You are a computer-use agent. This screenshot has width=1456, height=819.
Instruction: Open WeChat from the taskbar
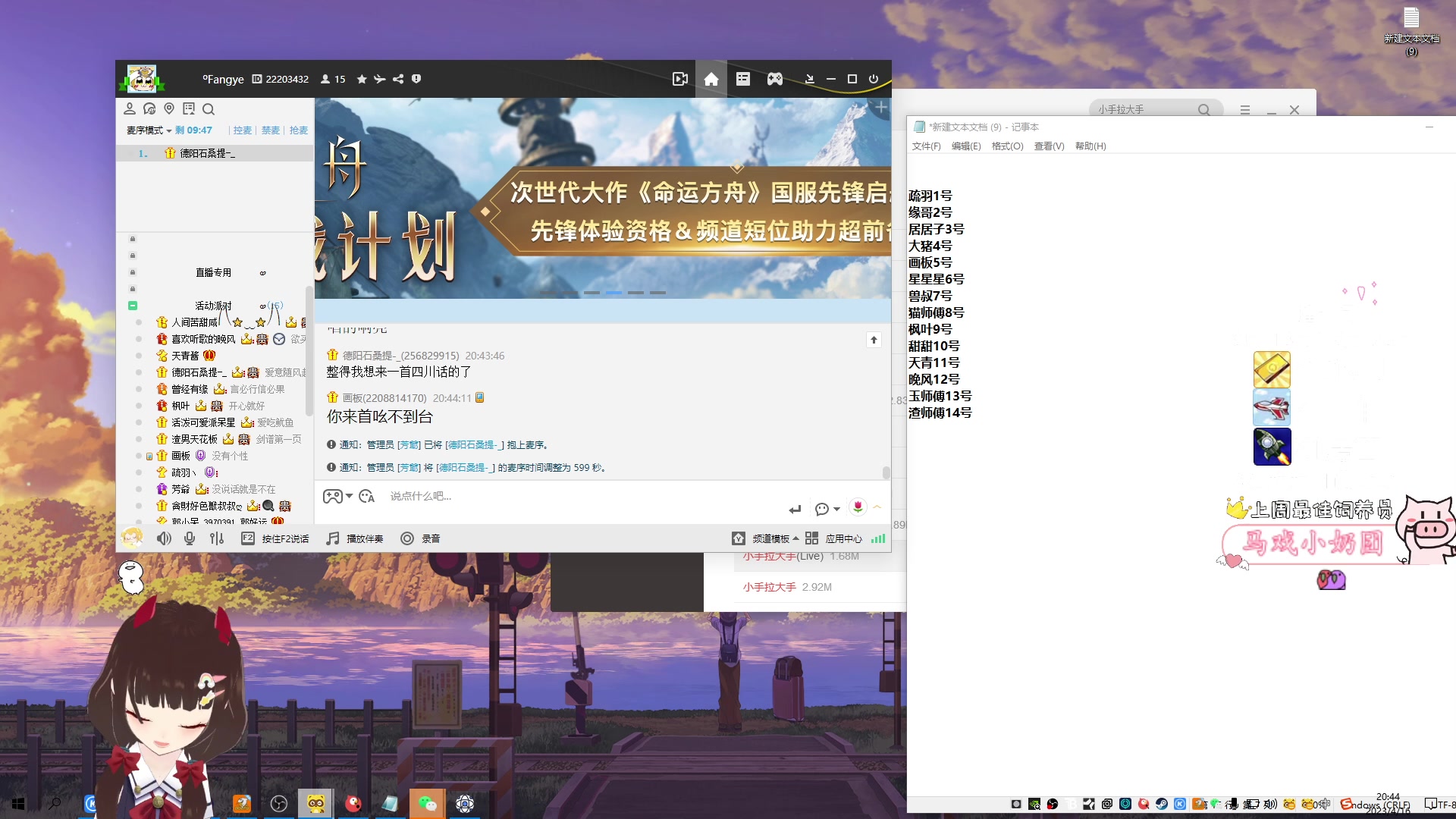pos(428,804)
